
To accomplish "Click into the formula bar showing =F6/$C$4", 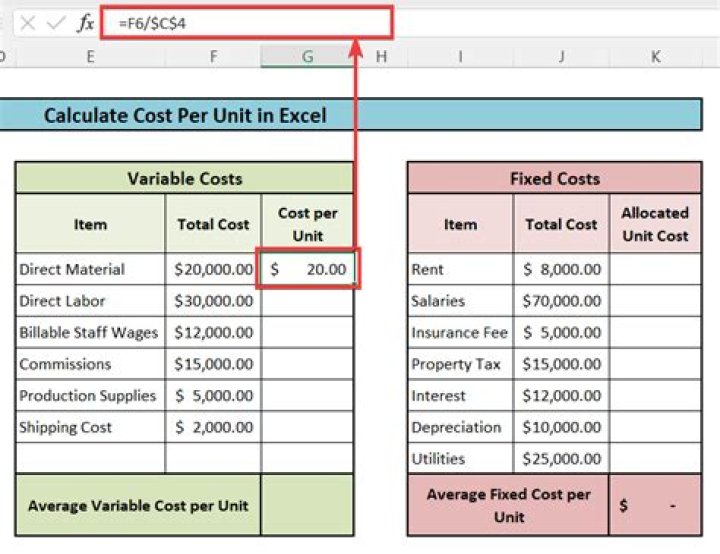I will pyautogui.click(x=247, y=23).
